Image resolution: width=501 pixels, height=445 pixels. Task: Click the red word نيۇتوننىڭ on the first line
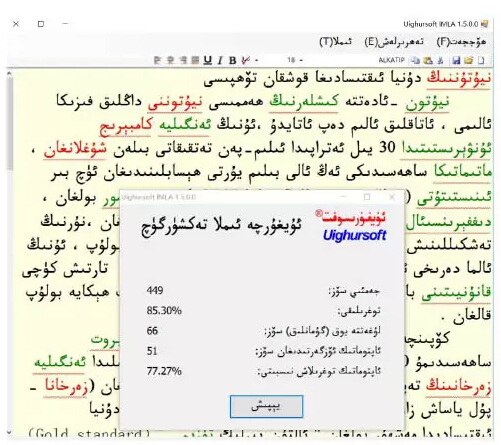(x=459, y=78)
